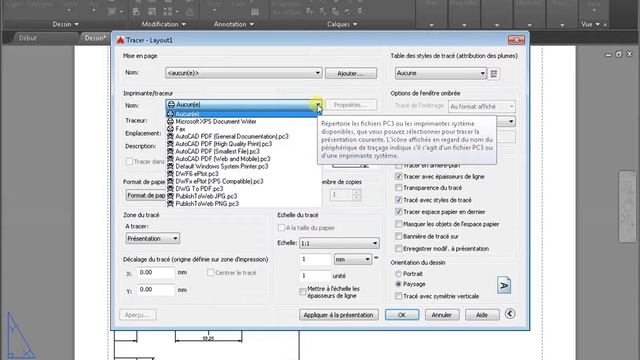Toggle Tracer avec épaisseurs de ligne

(399, 176)
